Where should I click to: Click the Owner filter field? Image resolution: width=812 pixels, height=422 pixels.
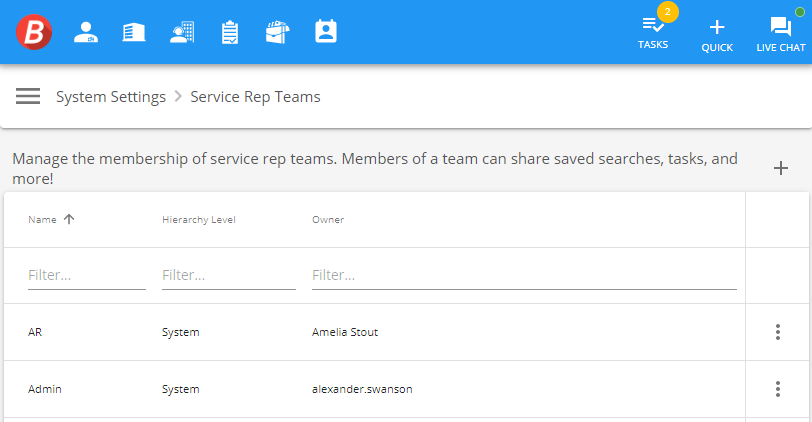[x=524, y=274]
